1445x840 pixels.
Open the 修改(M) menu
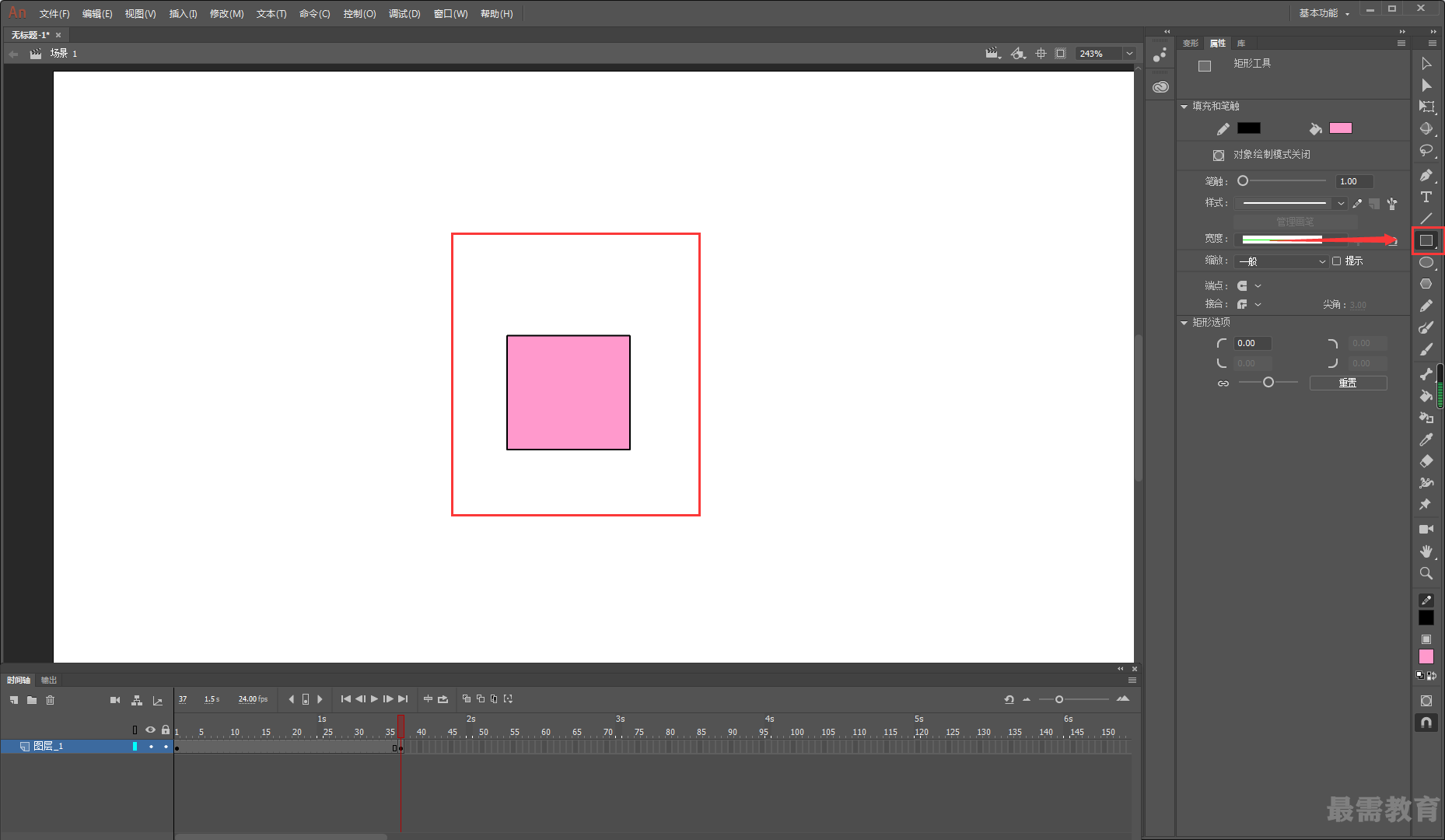tap(226, 14)
